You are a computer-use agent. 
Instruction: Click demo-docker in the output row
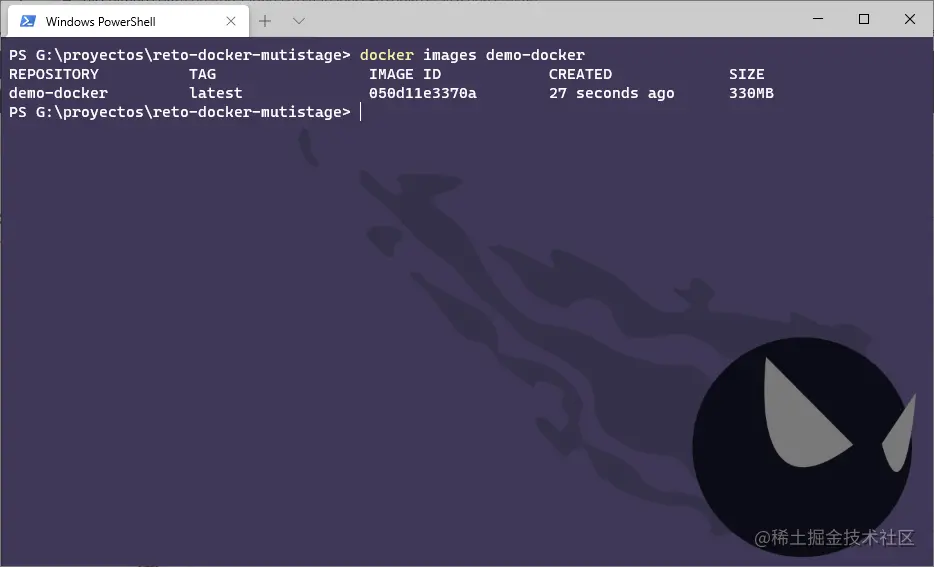pos(58,93)
